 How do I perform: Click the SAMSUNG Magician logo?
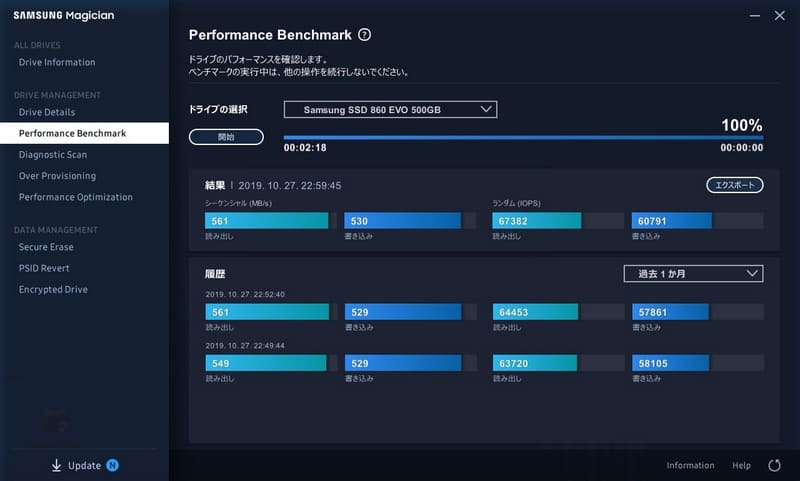[64, 15]
